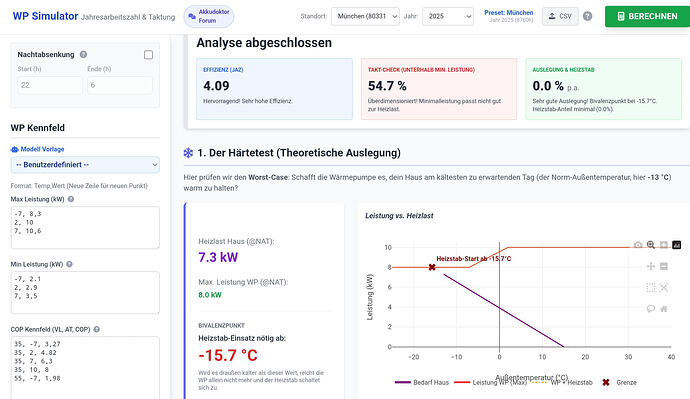Image resolution: width=690 pixels, height=399 pixels.
Task: Click the Effizienz (JAZ) result card
Action: click(275, 89)
